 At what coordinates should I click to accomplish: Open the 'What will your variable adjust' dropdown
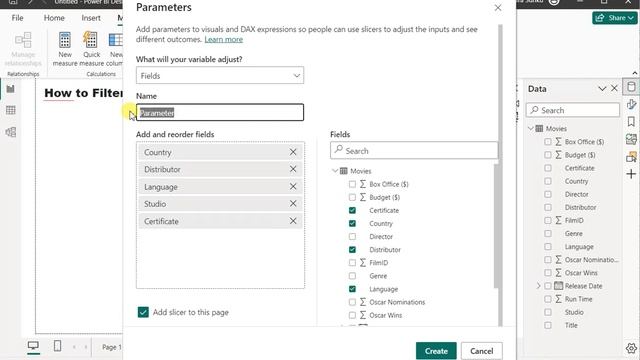[220, 76]
